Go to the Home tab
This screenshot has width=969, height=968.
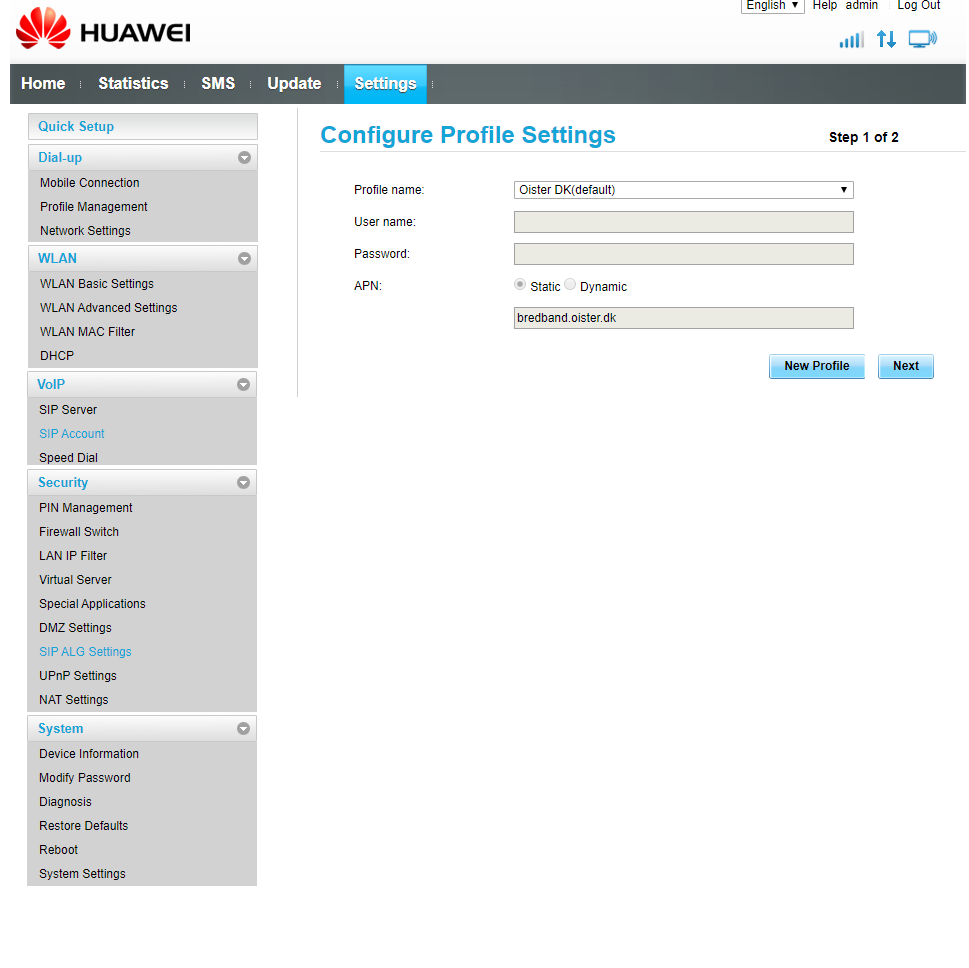pyautogui.click(x=43, y=83)
